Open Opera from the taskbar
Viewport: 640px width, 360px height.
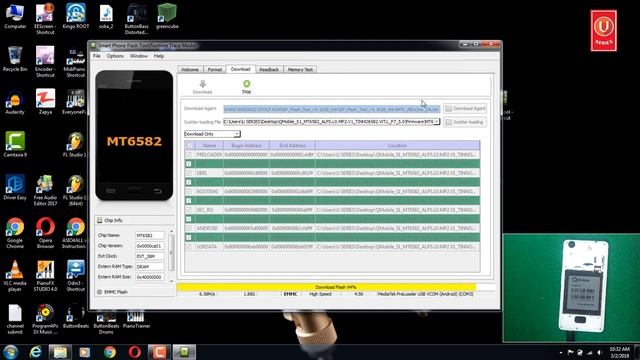tap(135, 352)
